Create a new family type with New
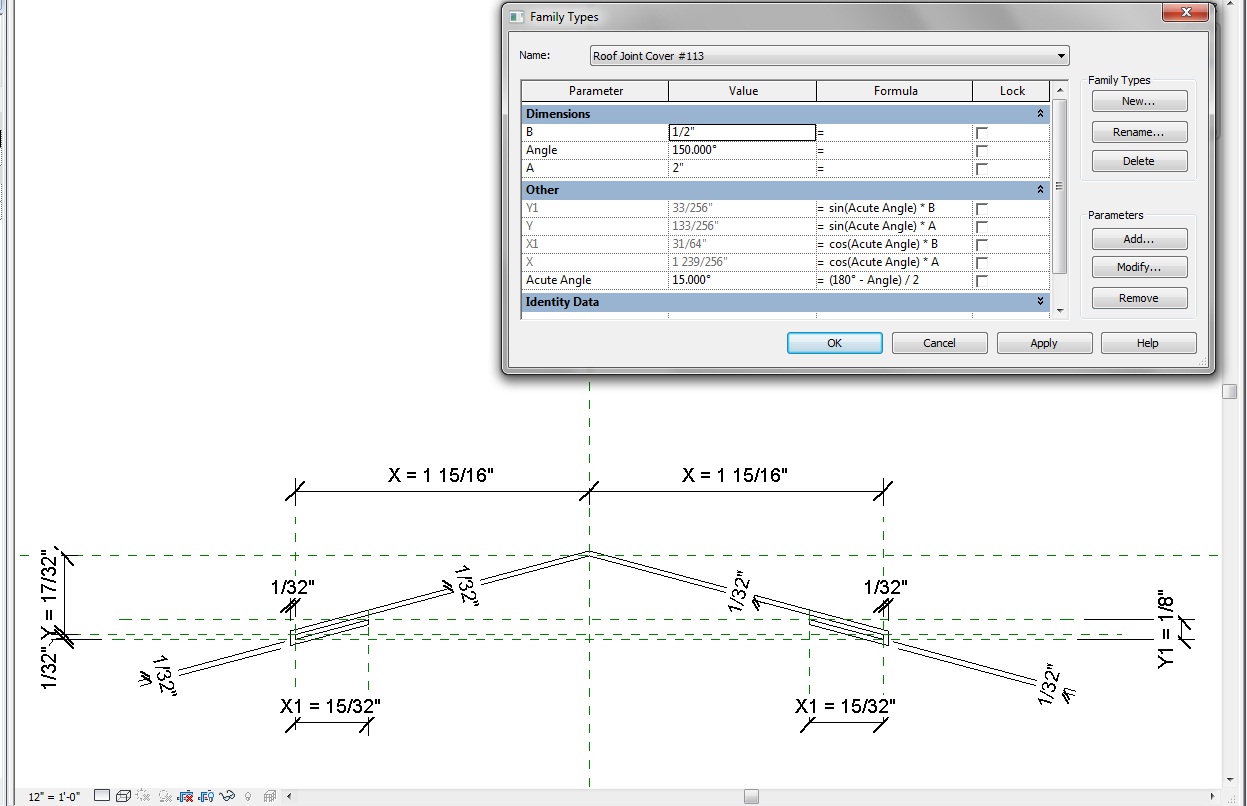Screen dimensions: 1247x806 (x=1139, y=100)
